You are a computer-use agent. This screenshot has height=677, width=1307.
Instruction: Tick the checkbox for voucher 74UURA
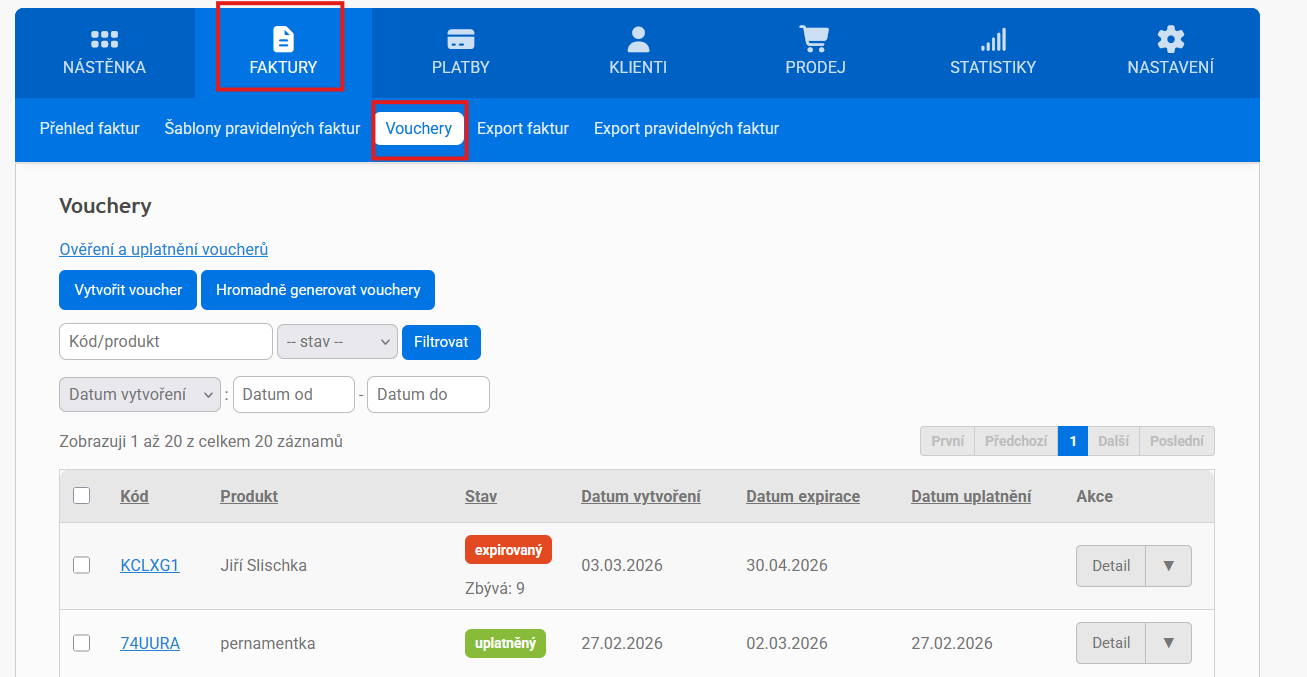[82, 643]
